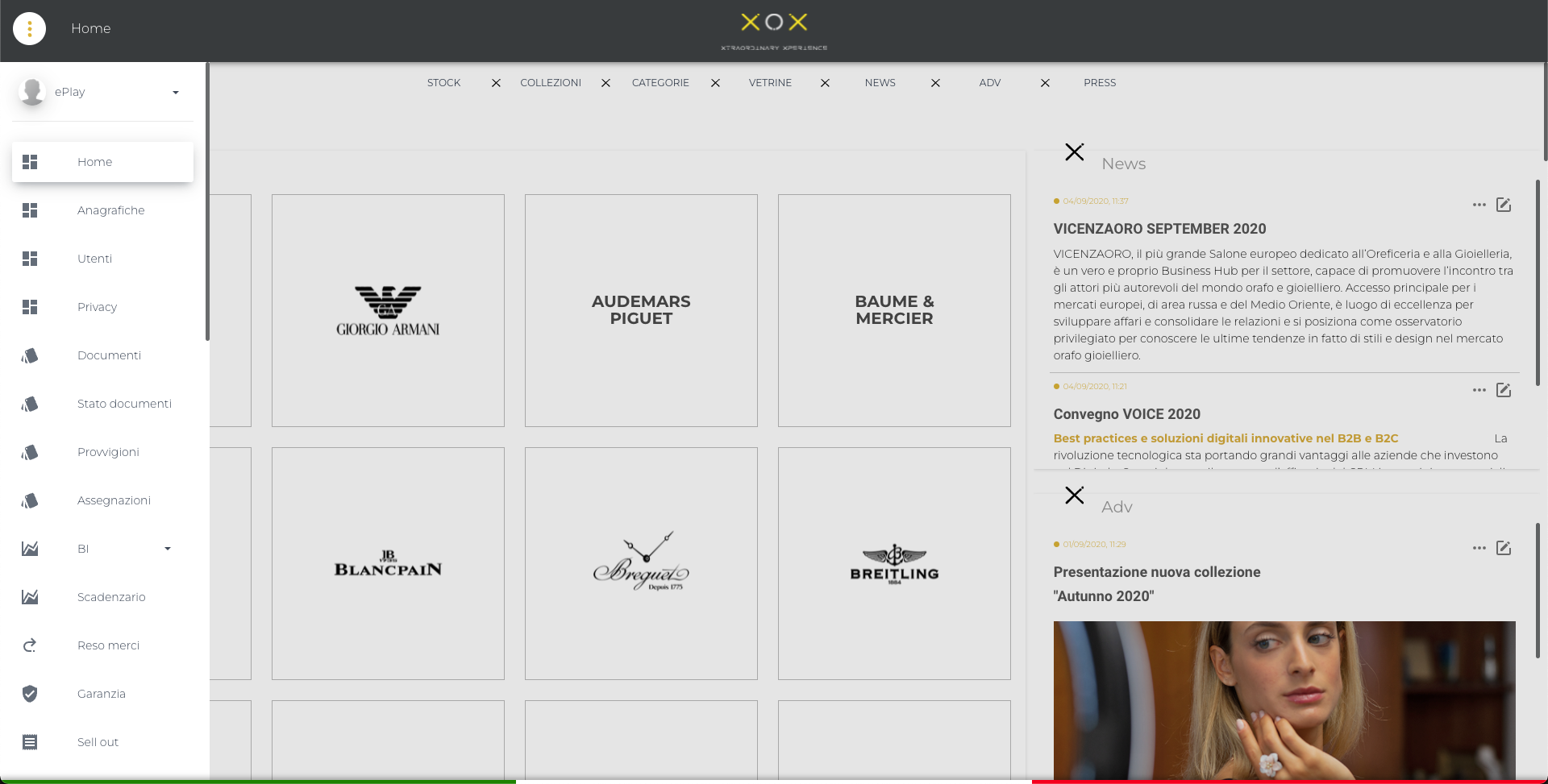Select the PRESS tab
This screenshot has width=1548, height=784.
coord(1100,83)
